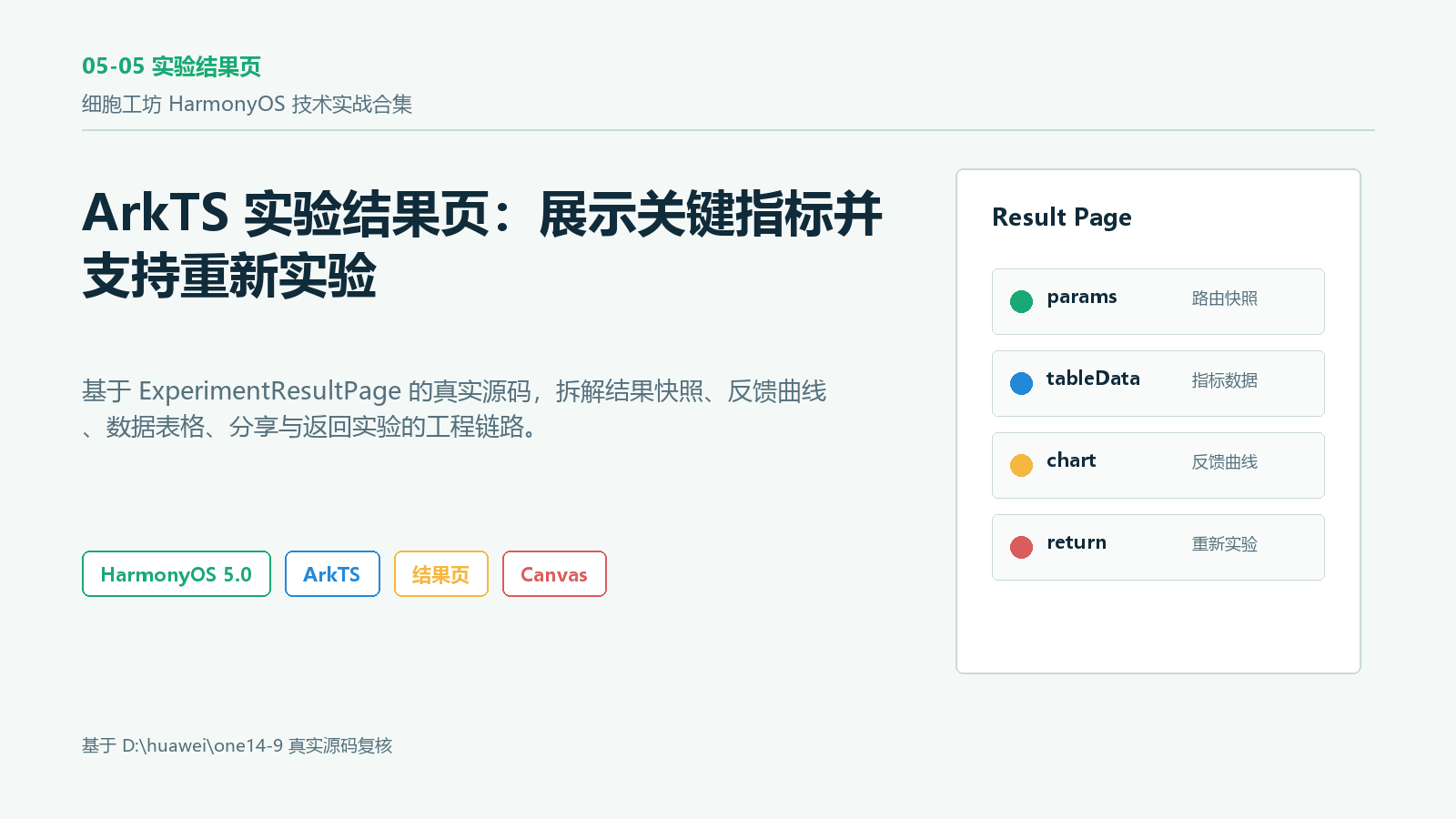The height and width of the screenshot is (819, 1456).
Task: Click the Result Page heading
Action: 1062,217
